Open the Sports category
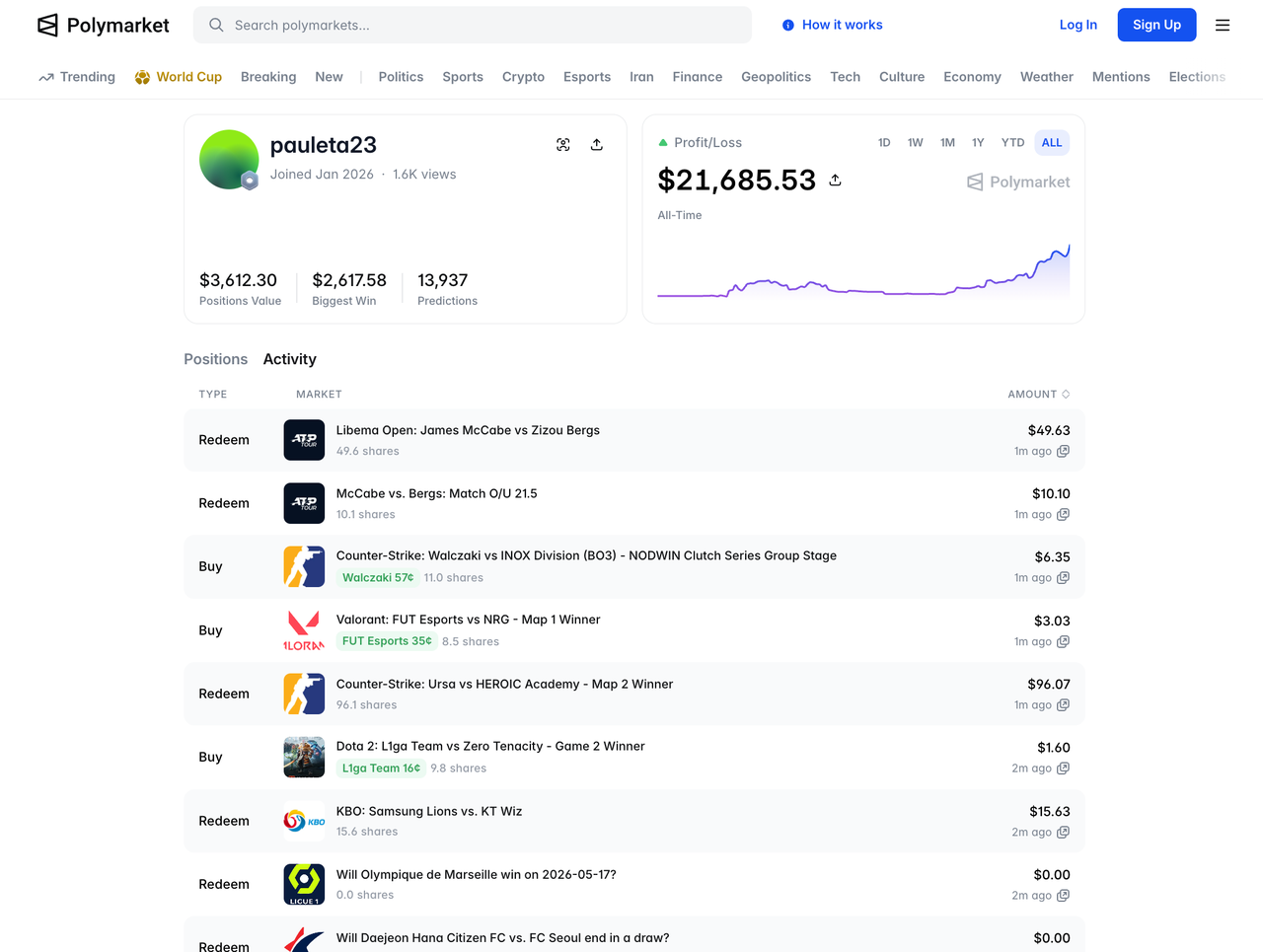The image size is (1263, 952). click(x=463, y=77)
